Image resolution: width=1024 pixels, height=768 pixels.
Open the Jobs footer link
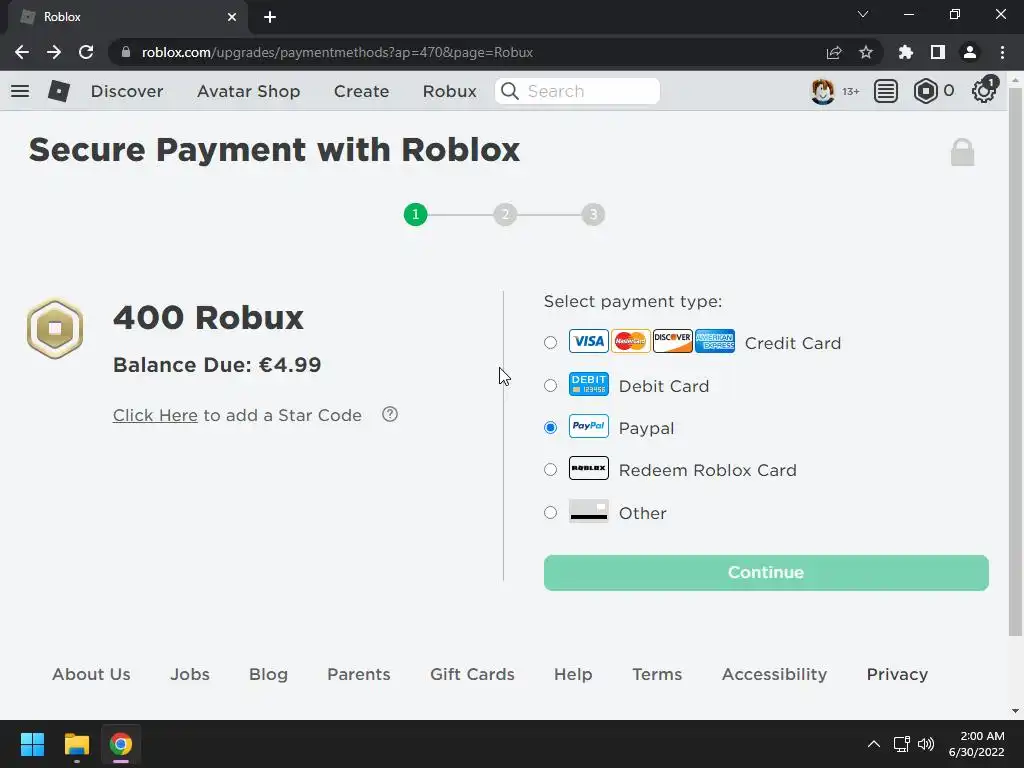190,674
